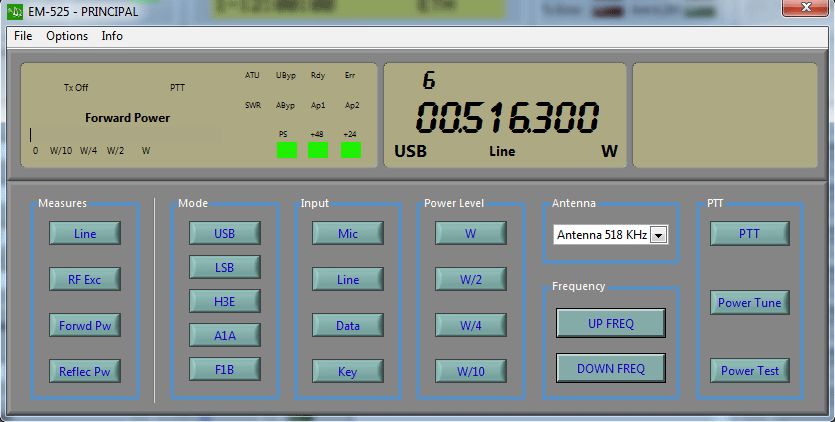The width and height of the screenshot is (835, 422).
Task: Choose Key input
Action: click(348, 371)
